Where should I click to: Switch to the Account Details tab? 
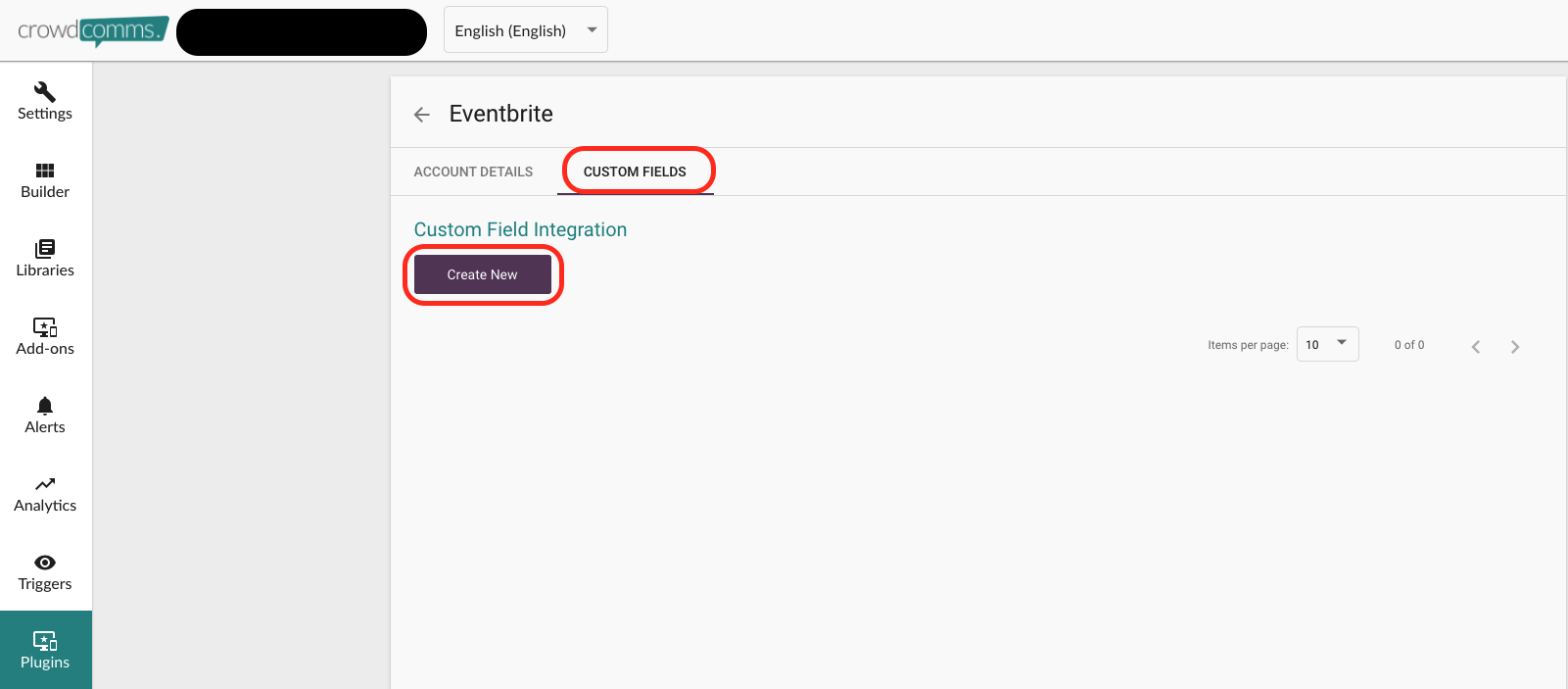click(473, 172)
